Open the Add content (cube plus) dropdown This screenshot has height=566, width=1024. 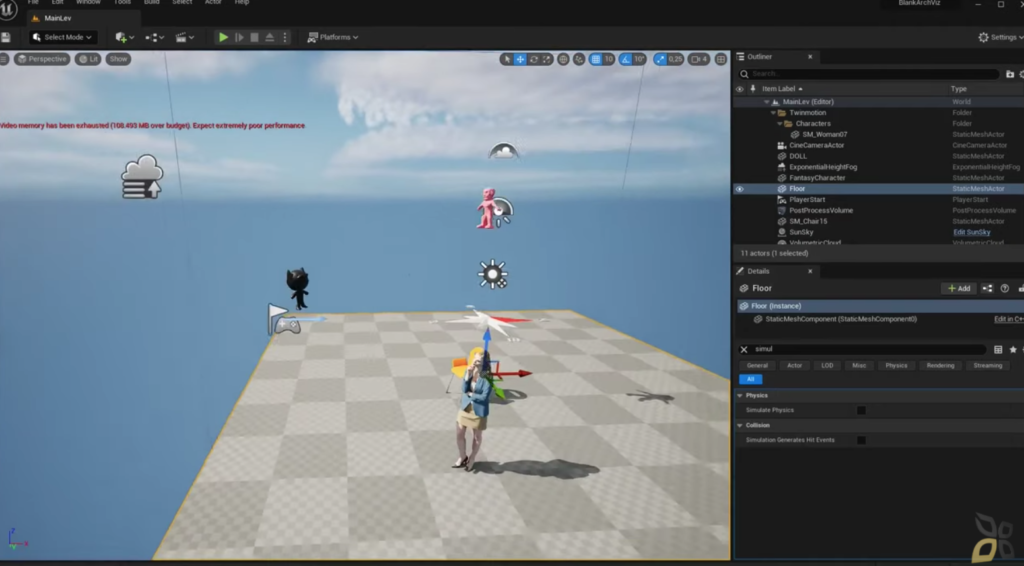pyautogui.click(x=124, y=37)
